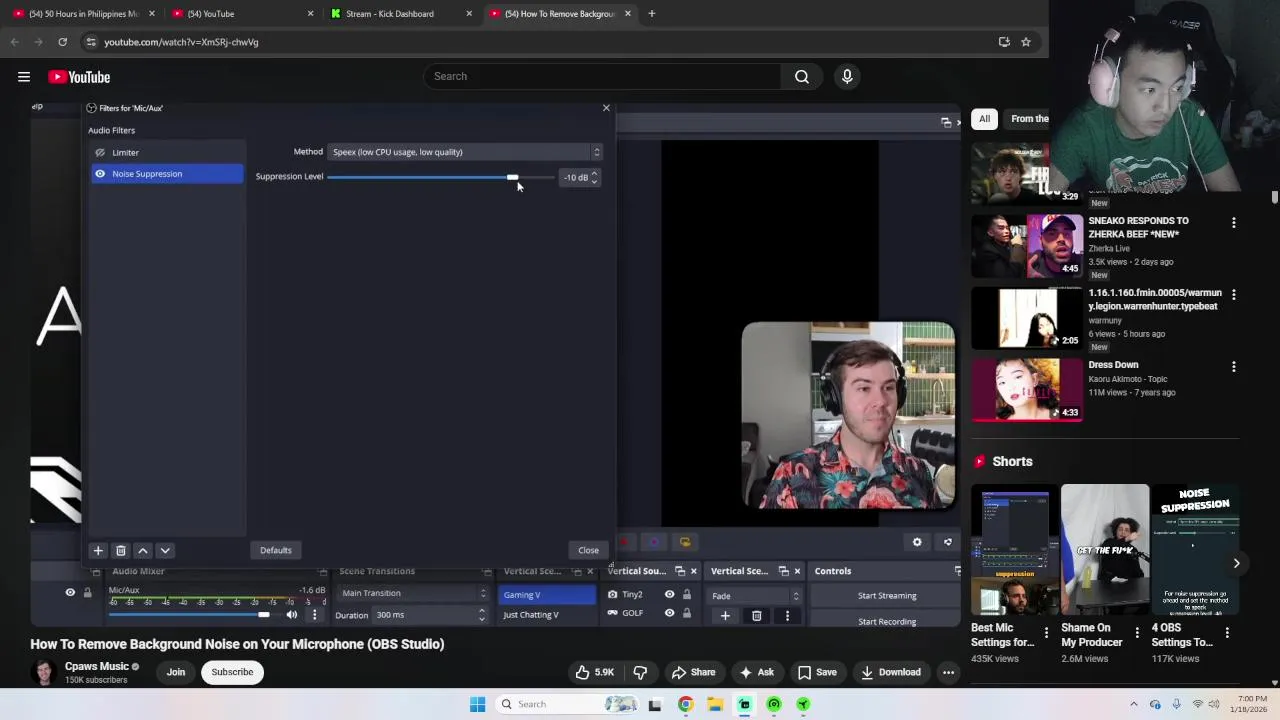Screen dimensions: 1280x720
Task: Dislike the video with thumbs down
Action: 640,672
